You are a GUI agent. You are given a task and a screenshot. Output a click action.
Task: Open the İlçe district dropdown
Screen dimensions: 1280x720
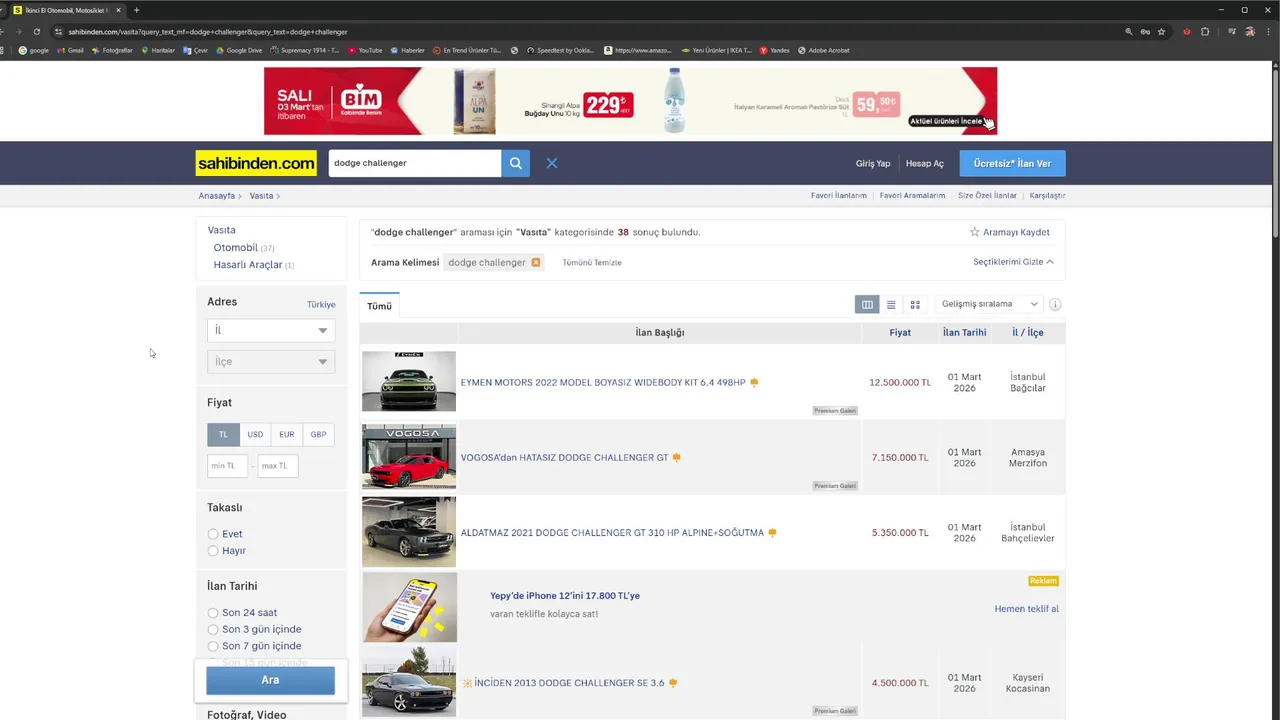point(271,361)
